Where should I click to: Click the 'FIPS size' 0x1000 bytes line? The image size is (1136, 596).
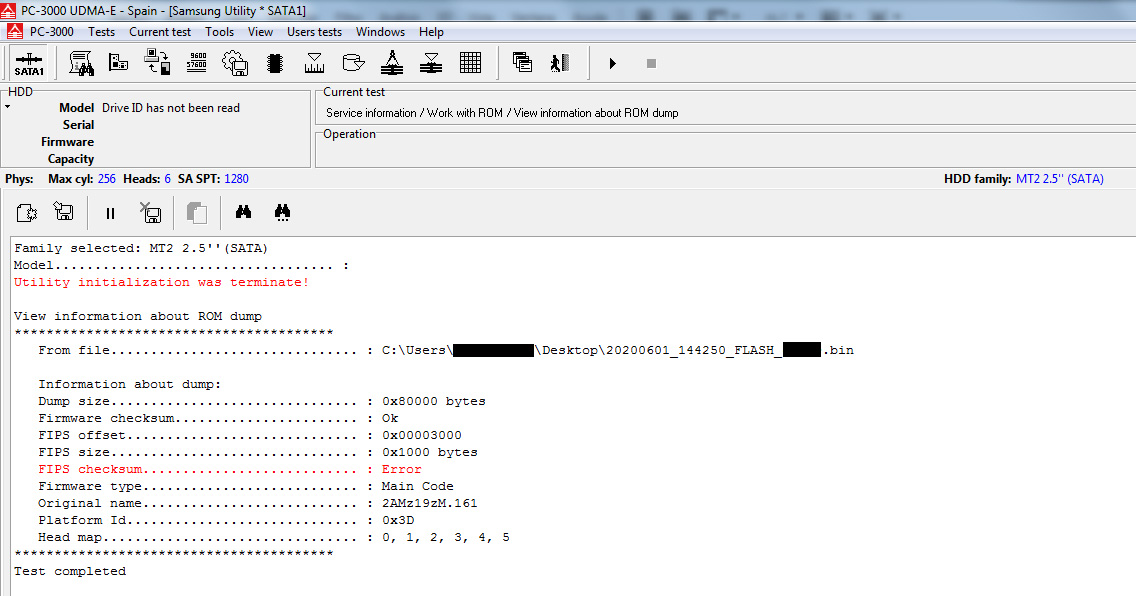258,453
